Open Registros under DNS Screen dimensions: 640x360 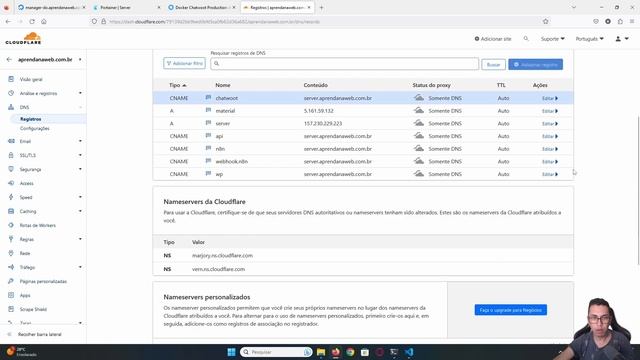pos(31,119)
